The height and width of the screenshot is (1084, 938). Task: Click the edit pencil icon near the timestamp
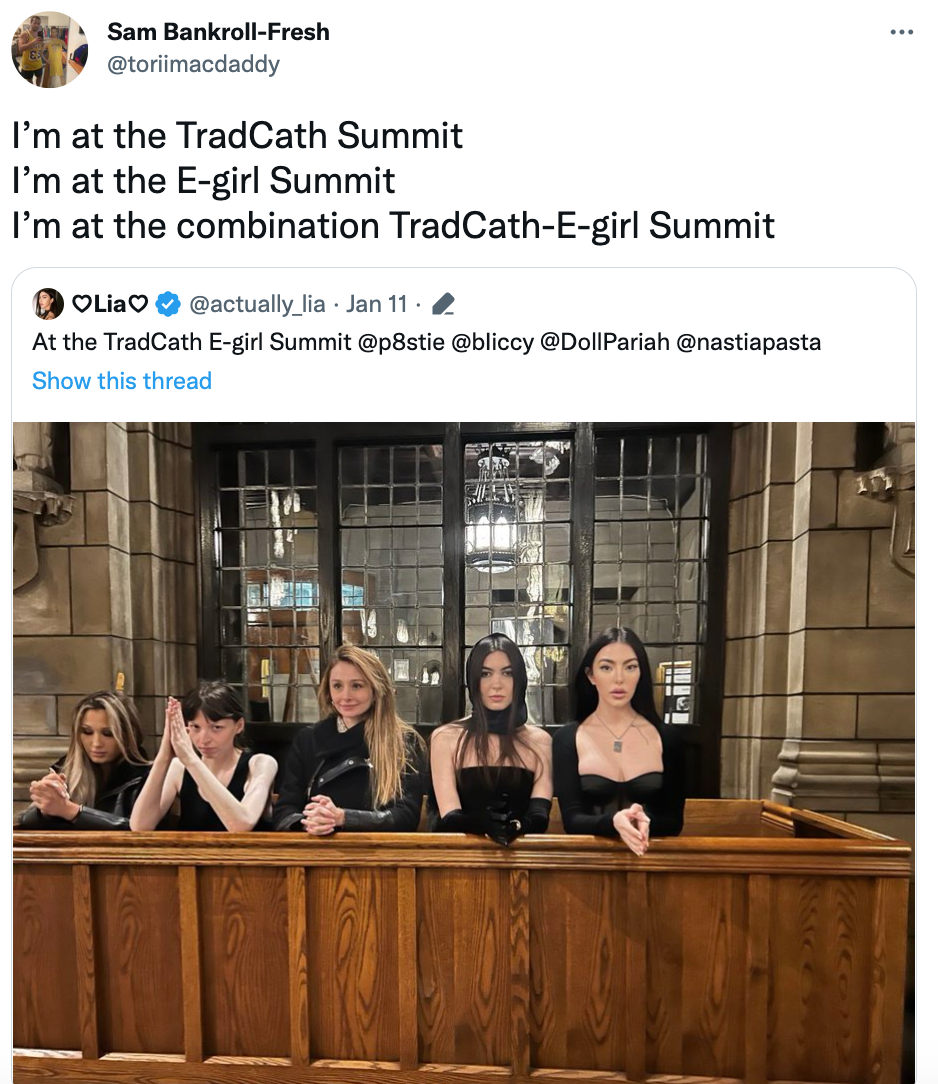[442, 303]
